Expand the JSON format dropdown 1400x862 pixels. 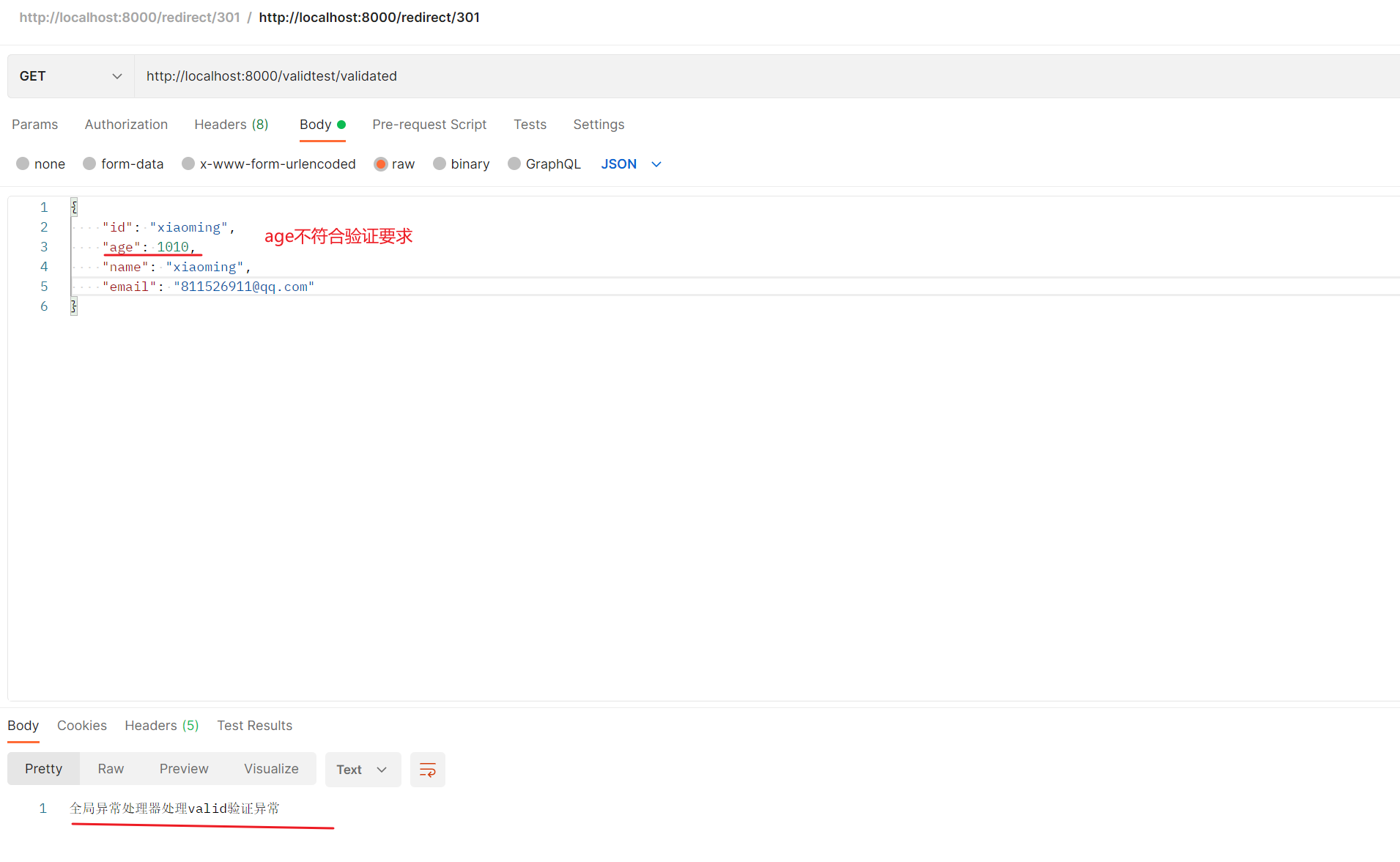coord(632,164)
